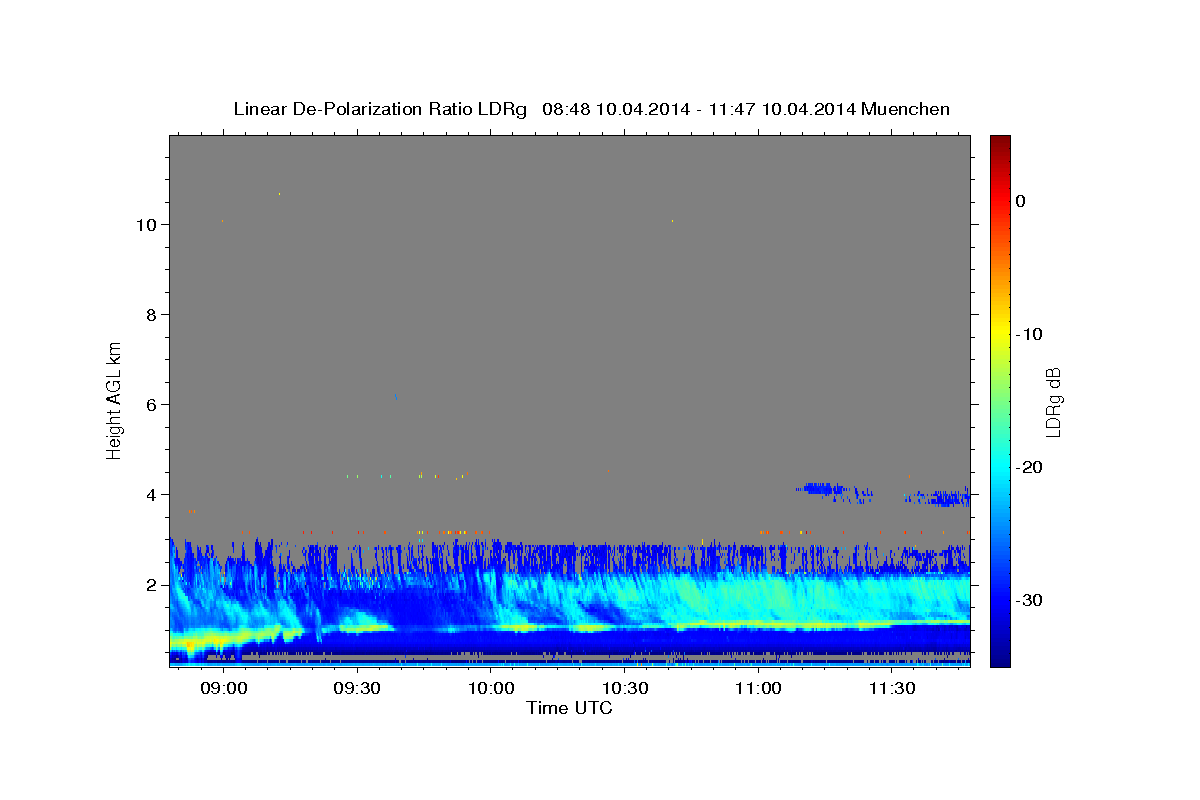Image resolution: width=1200 pixels, height=800 pixels.
Task: Click the '11:47 10.04.2014' end time in title
Action: click(x=783, y=109)
